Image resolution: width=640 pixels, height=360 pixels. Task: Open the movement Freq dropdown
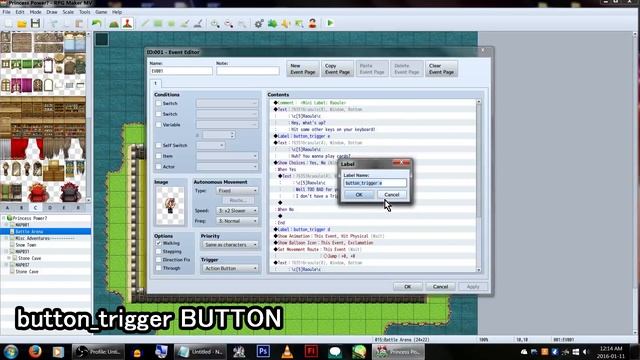(x=237, y=221)
